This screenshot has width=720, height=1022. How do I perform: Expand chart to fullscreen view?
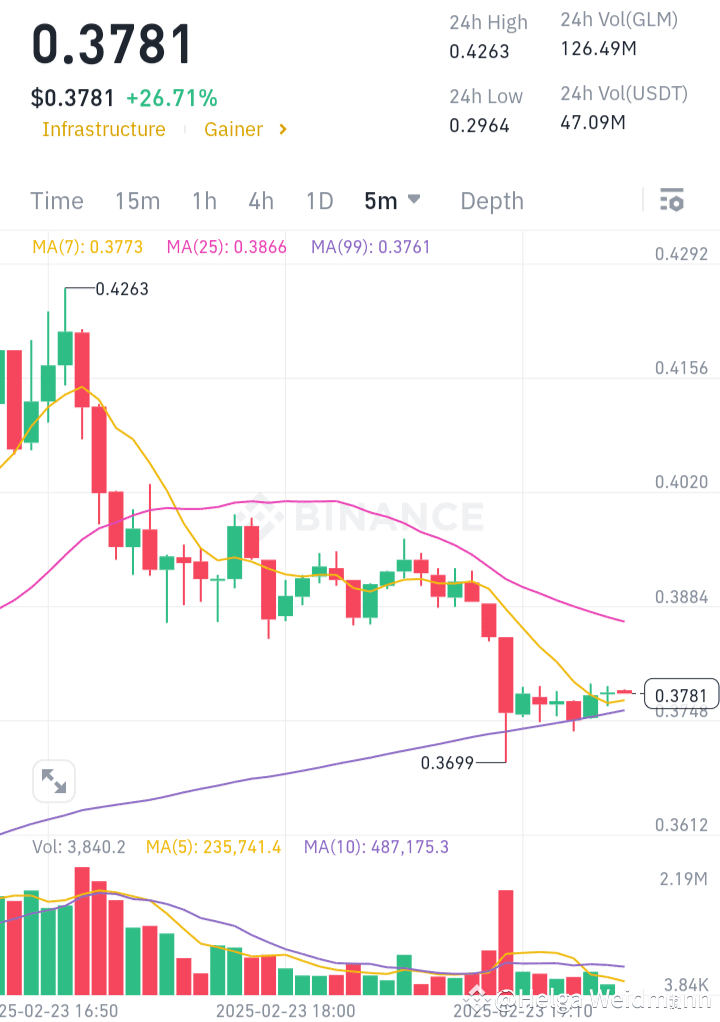coord(53,781)
